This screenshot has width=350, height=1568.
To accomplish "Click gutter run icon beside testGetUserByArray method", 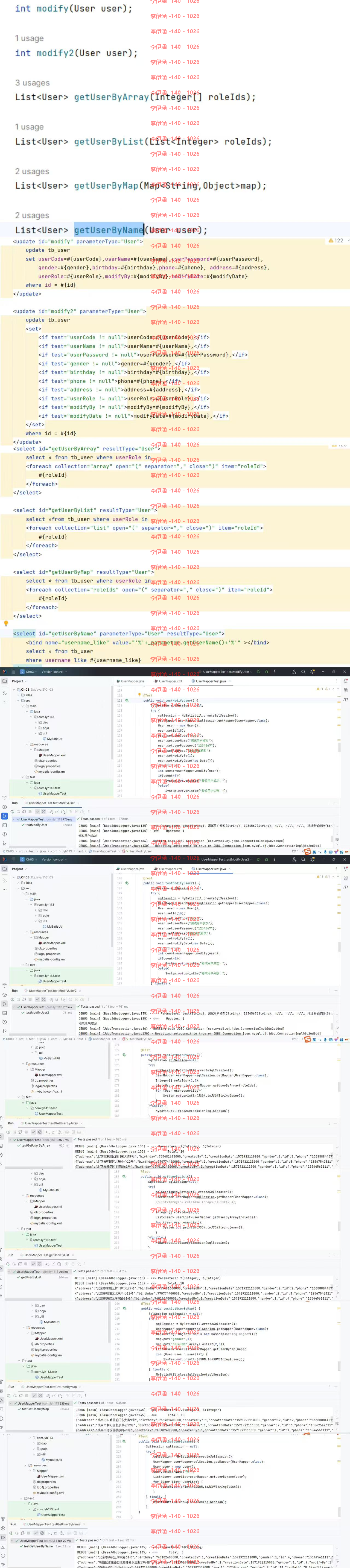I will pyautogui.click(x=124, y=1055).
